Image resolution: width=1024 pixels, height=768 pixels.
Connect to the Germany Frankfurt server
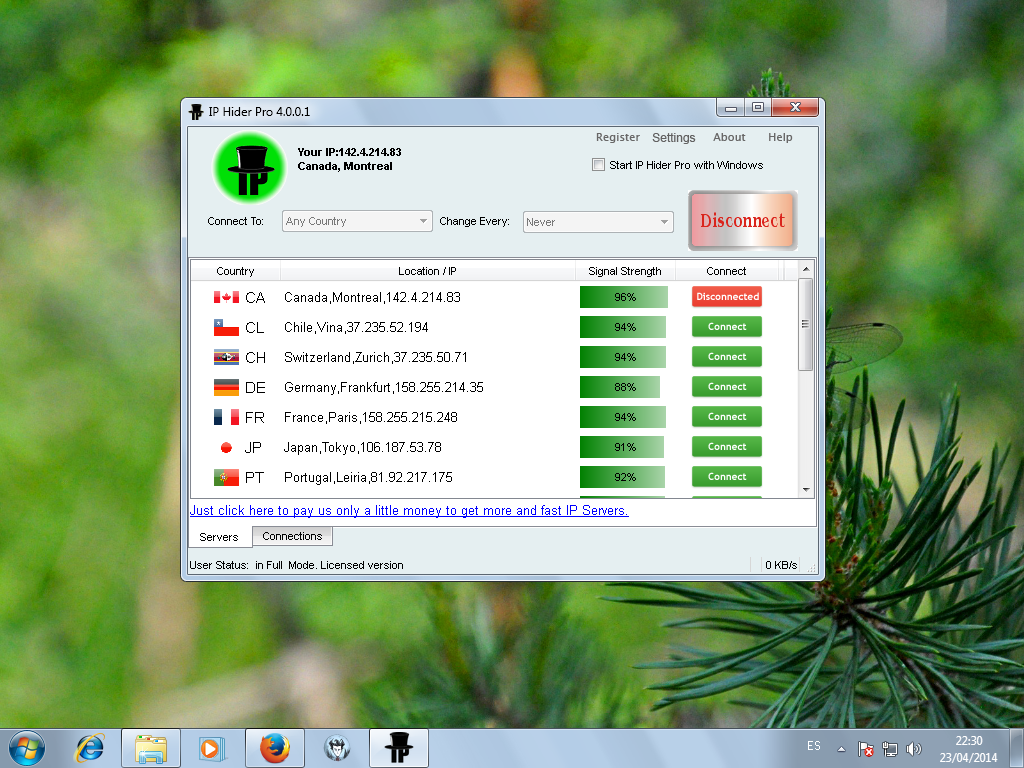click(727, 387)
